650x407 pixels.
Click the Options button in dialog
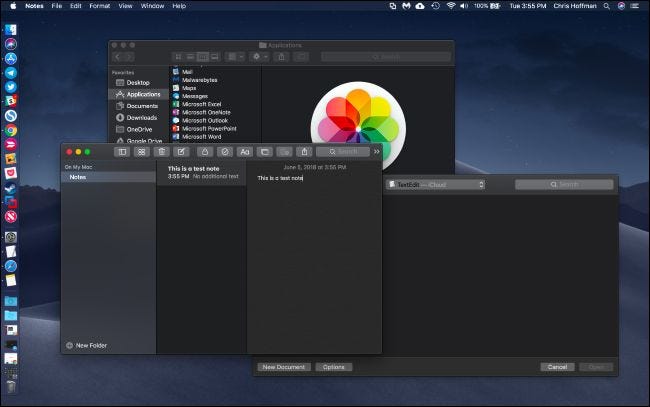[x=333, y=367]
